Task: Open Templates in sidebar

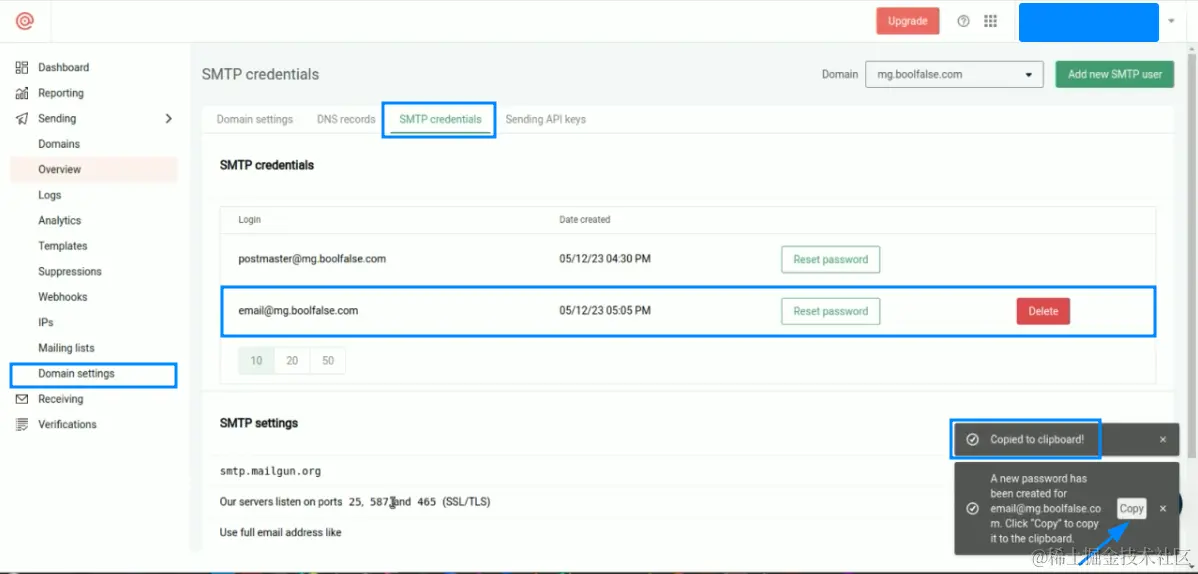Action: tap(63, 246)
